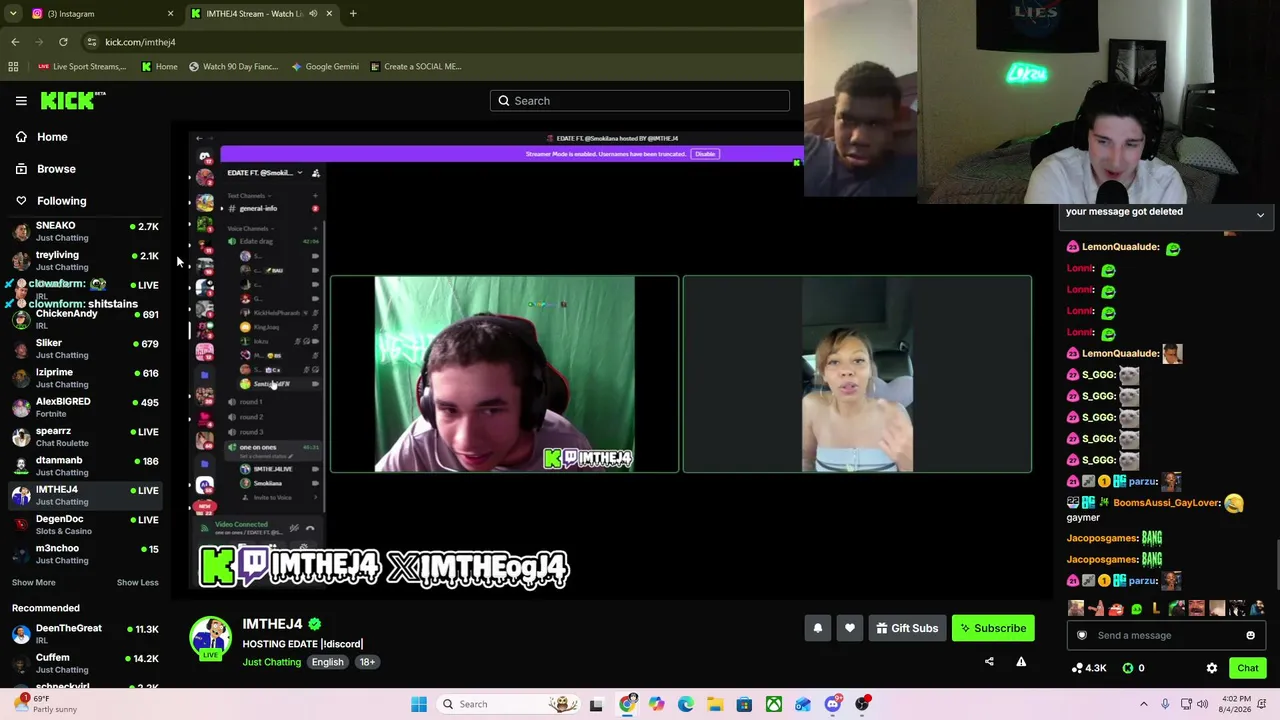Viewport: 1280px width, 720px height.
Task: Report the stream via warning icon
Action: point(1021,662)
